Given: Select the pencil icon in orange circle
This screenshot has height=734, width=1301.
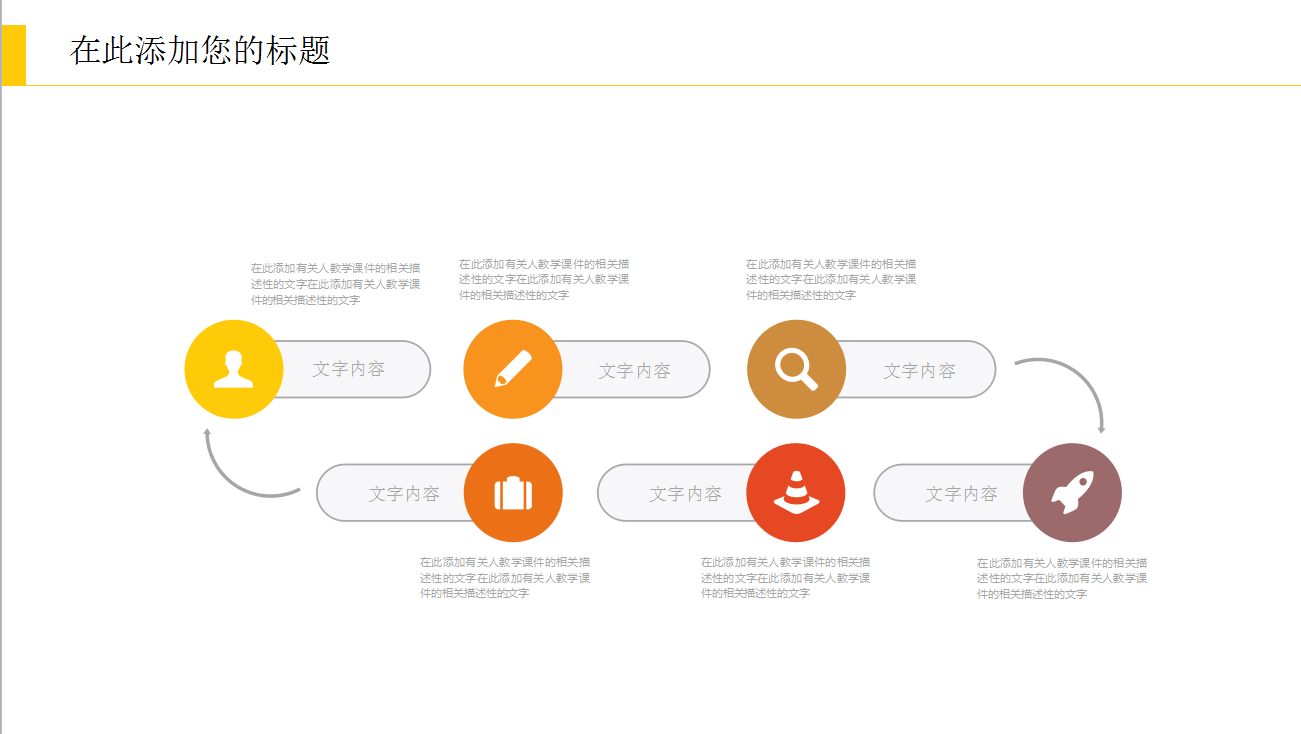Looking at the screenshot, I should coord(513,369).
